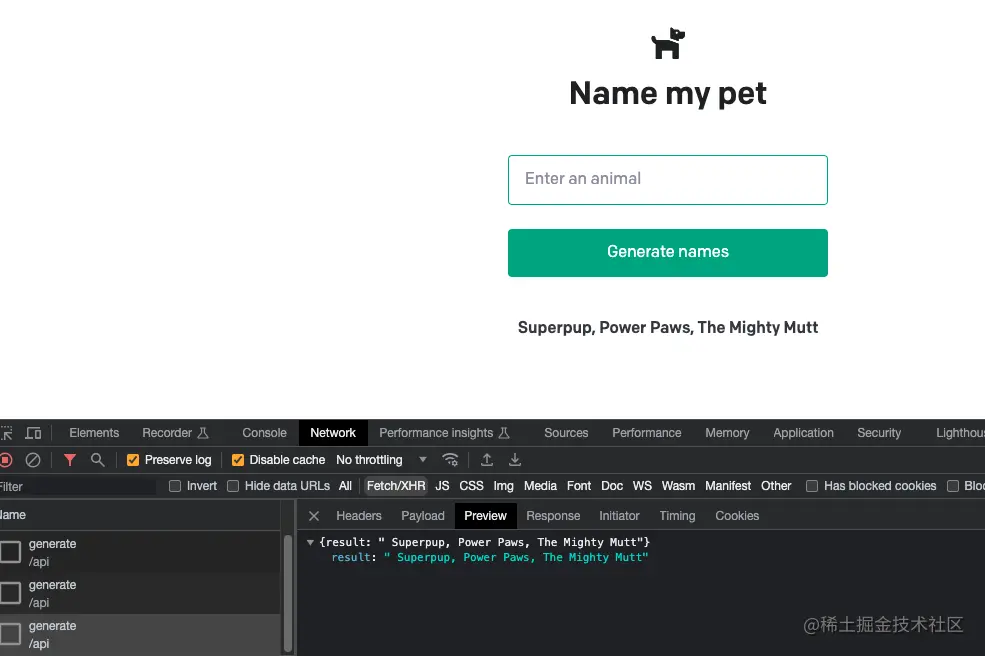
Task: Open network conditions wifi icon
Action: (451, 460)
